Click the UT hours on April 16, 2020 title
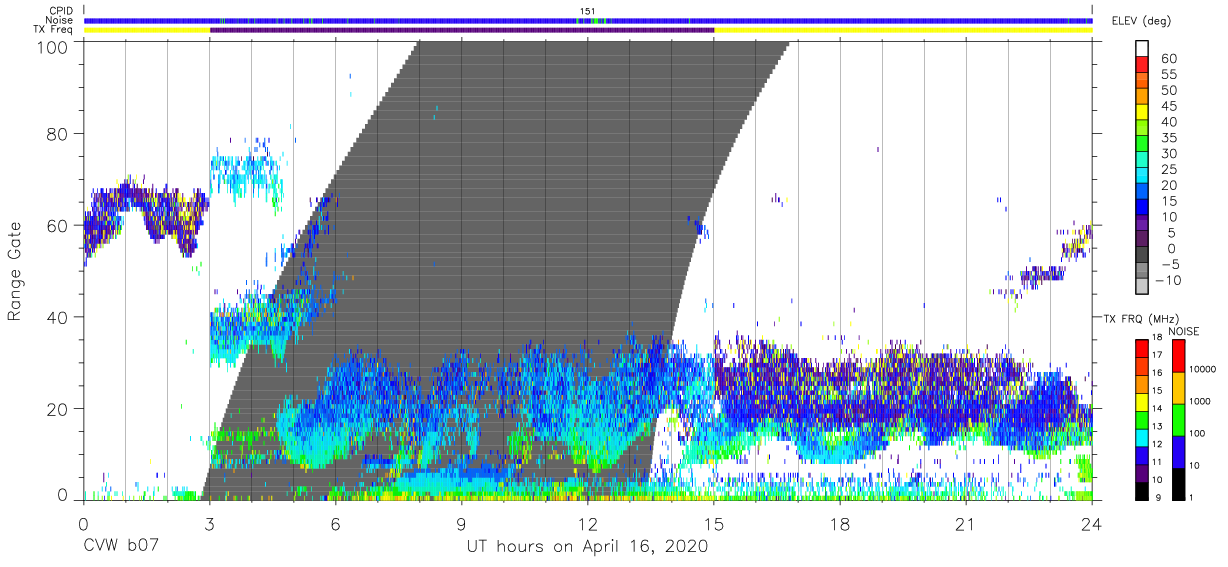Screen dimensions: 1228x567 click(587, 547)
